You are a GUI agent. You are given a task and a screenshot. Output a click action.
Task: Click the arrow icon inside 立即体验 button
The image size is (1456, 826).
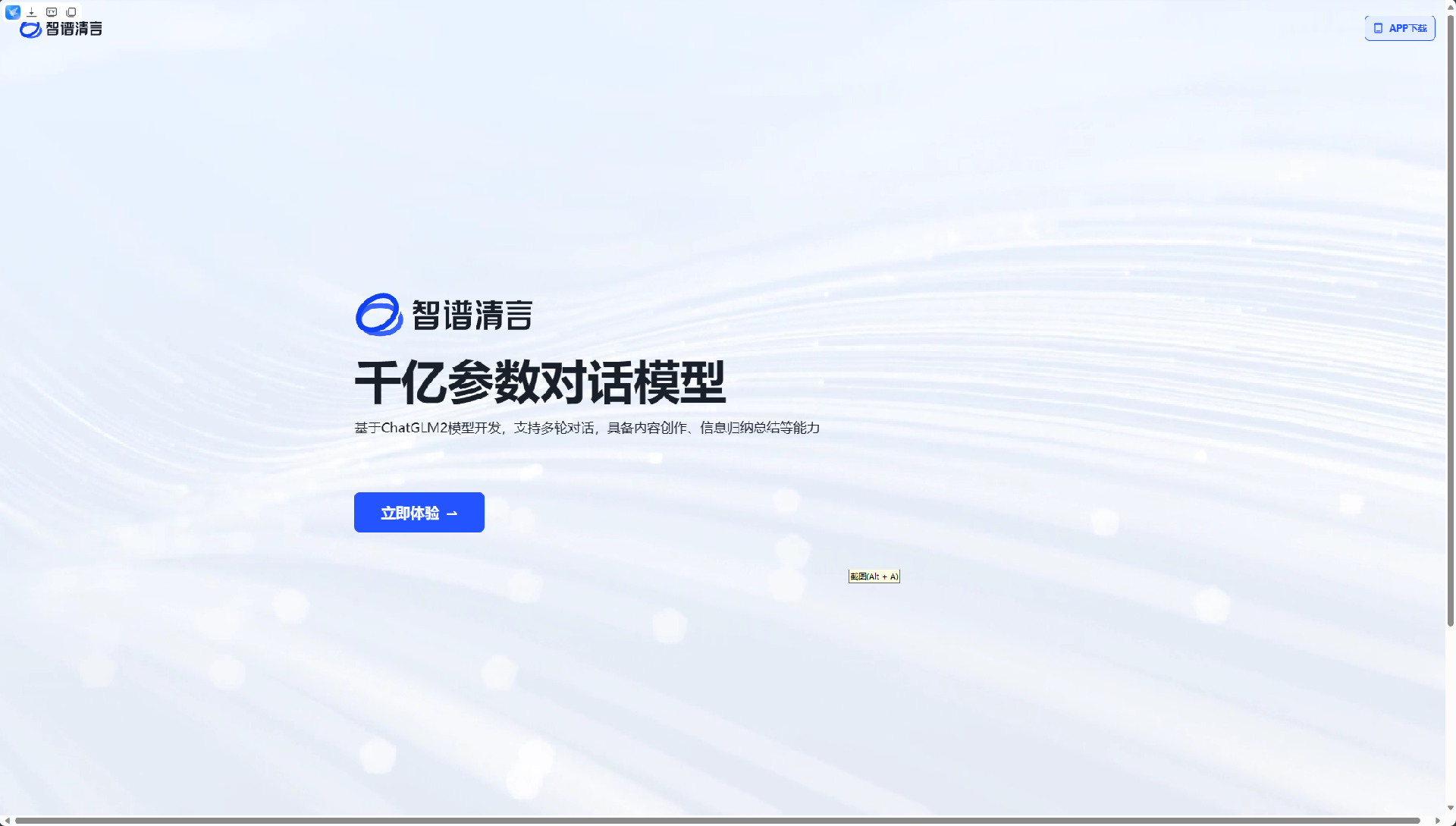pyautogui.click(x=453, y=513)
